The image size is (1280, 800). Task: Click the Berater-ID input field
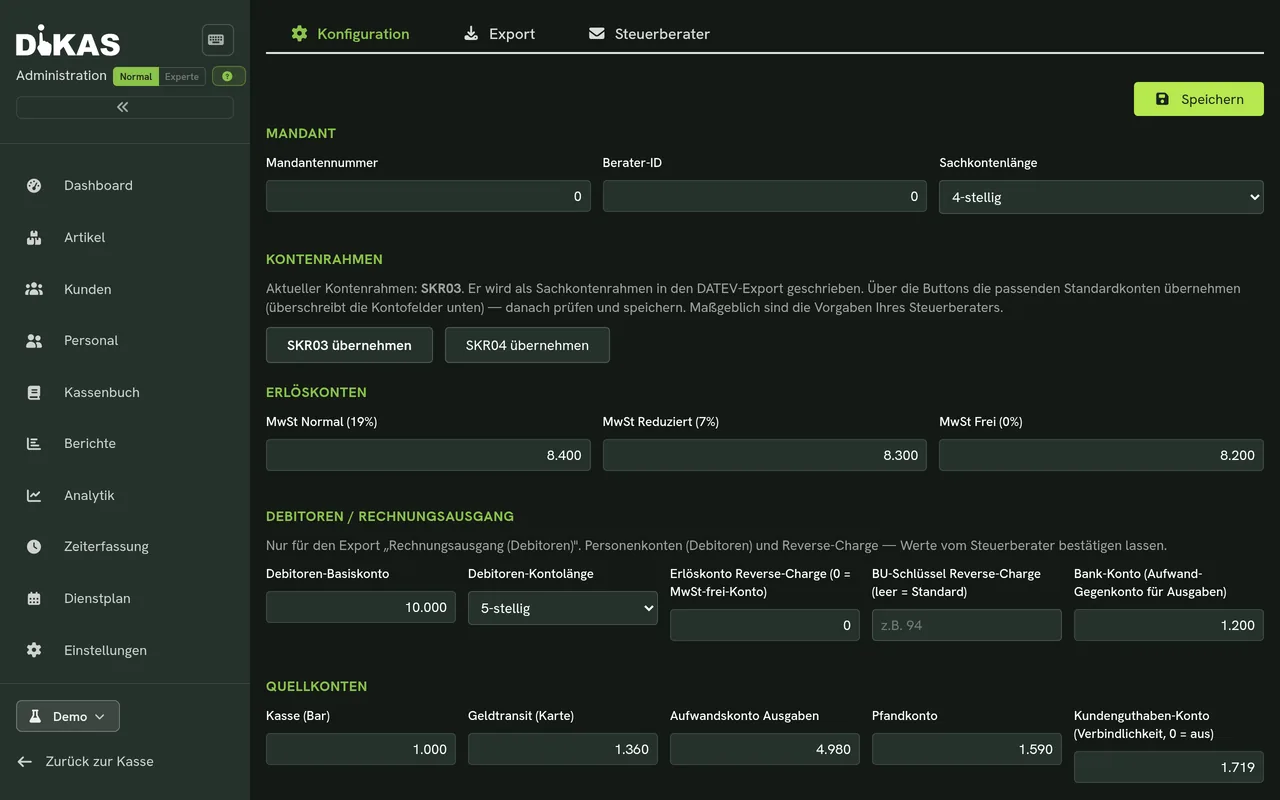pyautogui.click(x=765, y=196)
